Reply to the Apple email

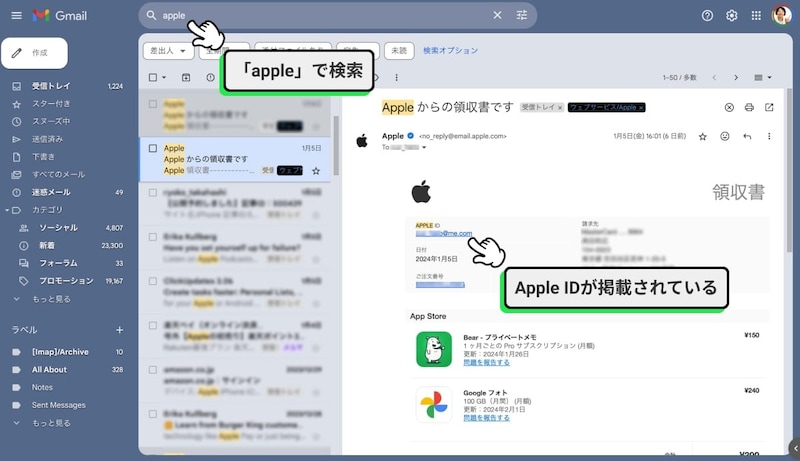tap(747, 136)
